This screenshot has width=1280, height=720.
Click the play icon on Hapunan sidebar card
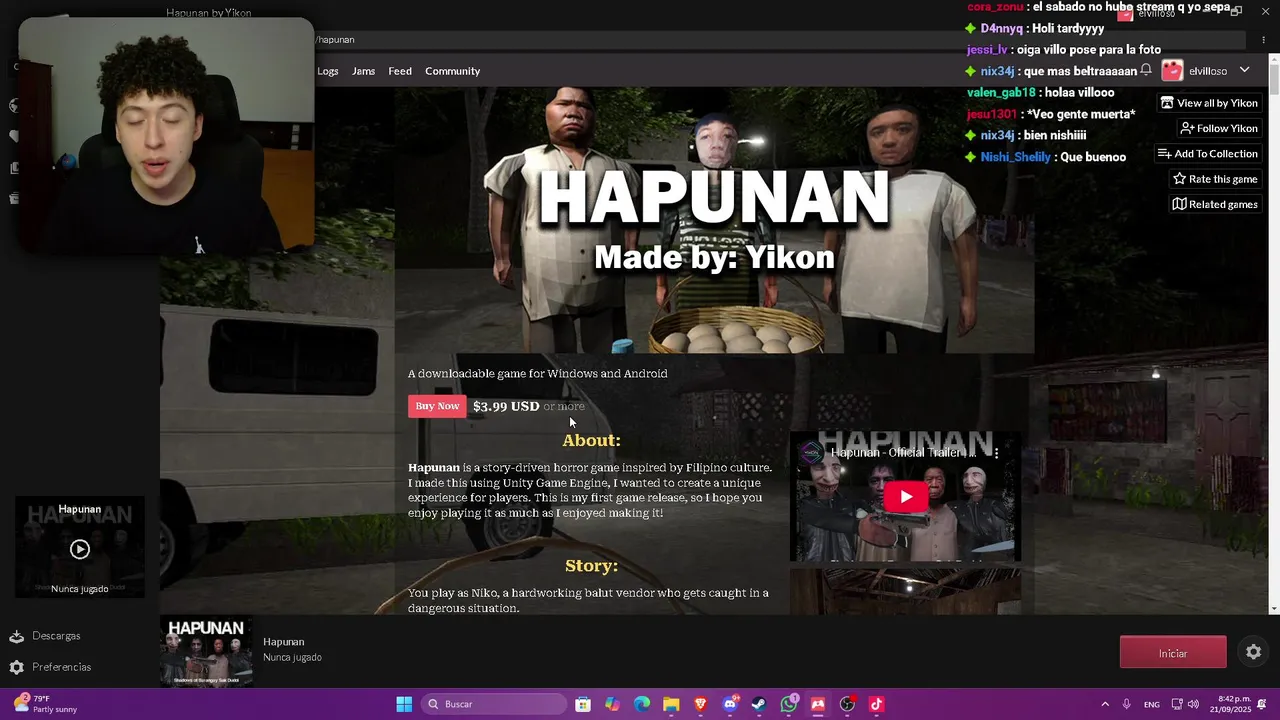tap(80, 549)
